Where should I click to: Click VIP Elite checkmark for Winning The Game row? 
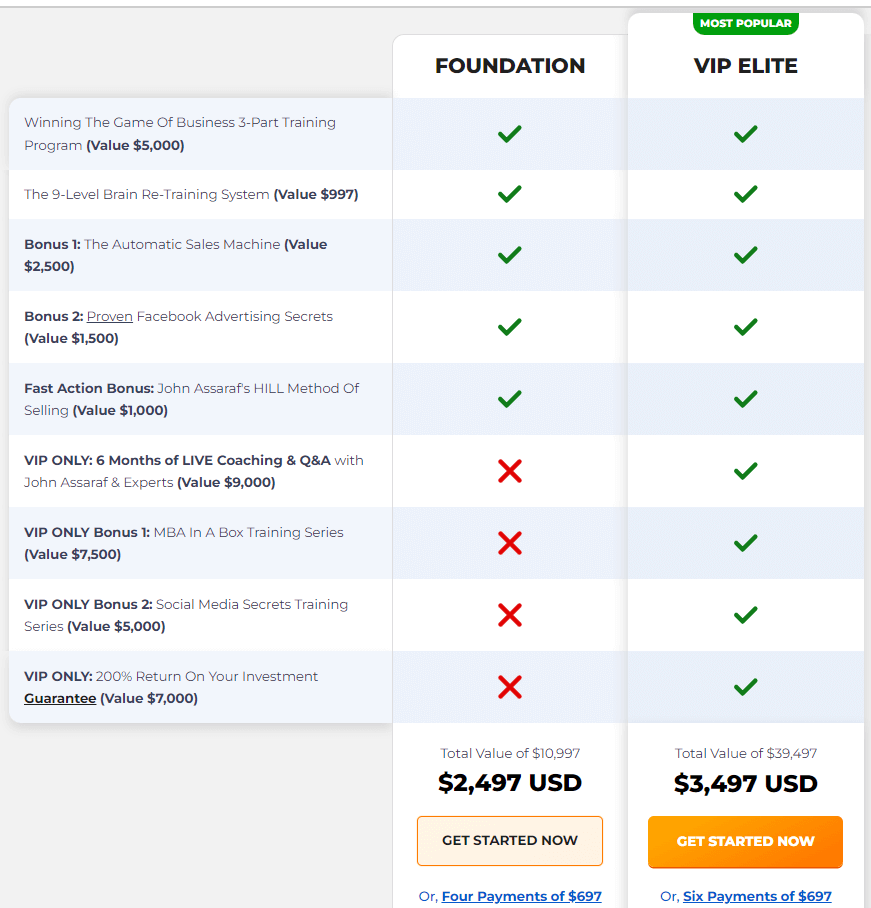[x=745, y=134]
